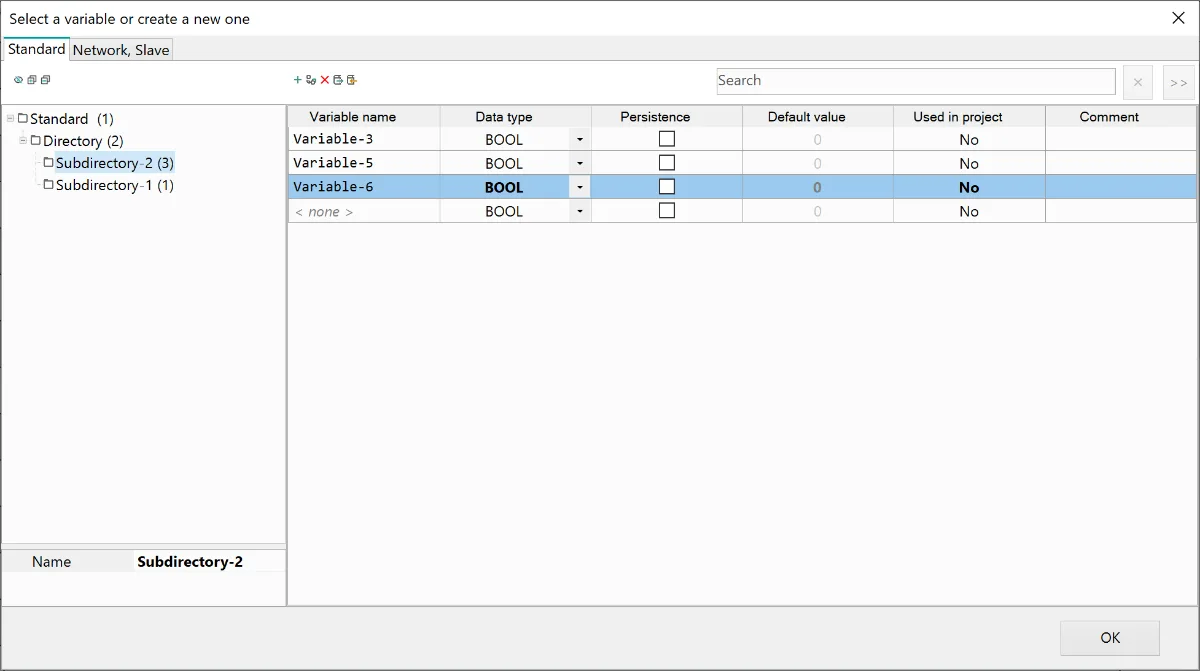Click the export variables icon

[x=338, y=80]
